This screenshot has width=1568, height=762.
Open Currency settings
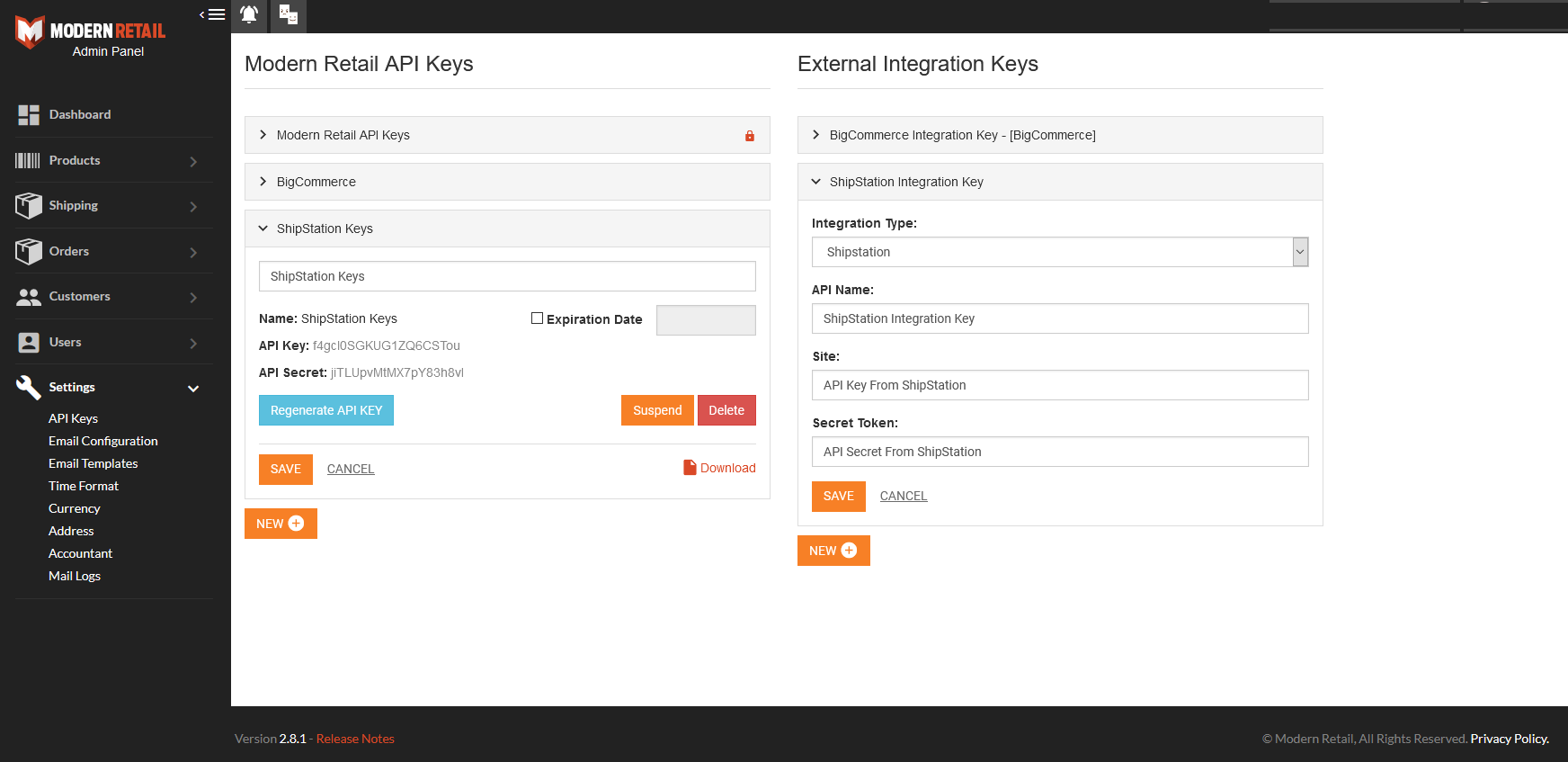pyautogui.click(x=75, y=508)
